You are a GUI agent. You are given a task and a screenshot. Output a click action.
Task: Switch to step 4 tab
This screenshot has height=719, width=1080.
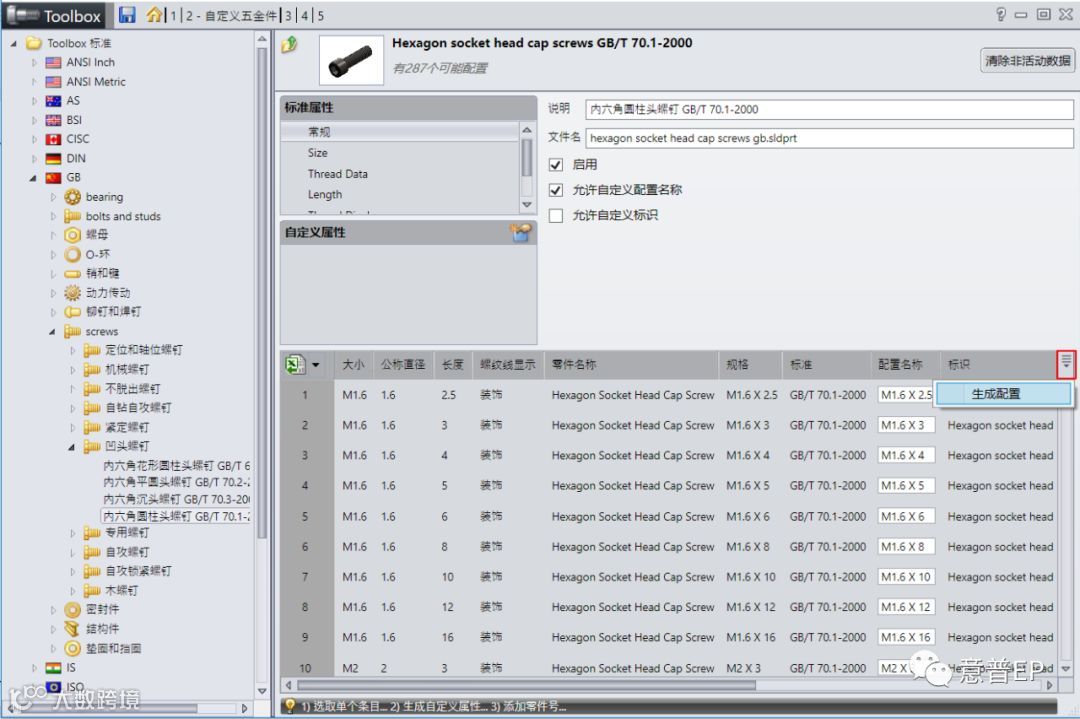(304, 15)
